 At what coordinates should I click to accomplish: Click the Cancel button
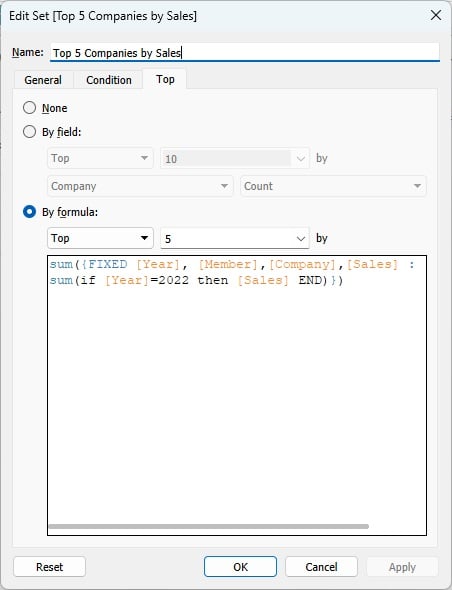click(x=321, y=567)
